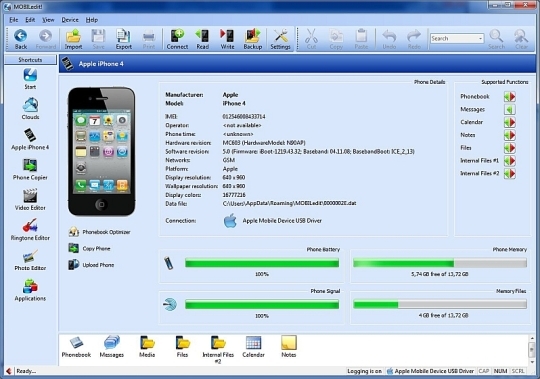Open the Video Editor shortcut
The width and height of the screenshot is (540, 379).
[x=30, y=200]
